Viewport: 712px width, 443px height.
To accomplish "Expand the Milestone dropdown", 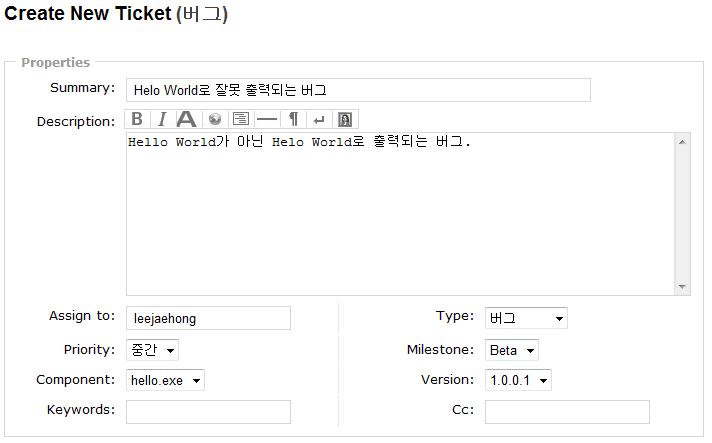I will coord(512,350).
